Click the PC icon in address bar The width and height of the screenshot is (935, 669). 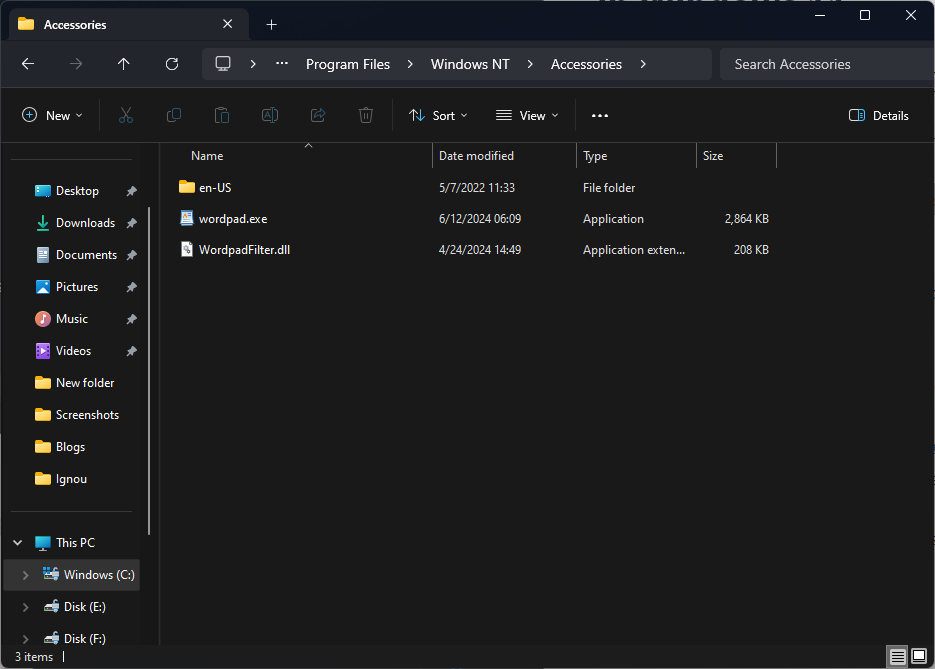pos(223,64)
